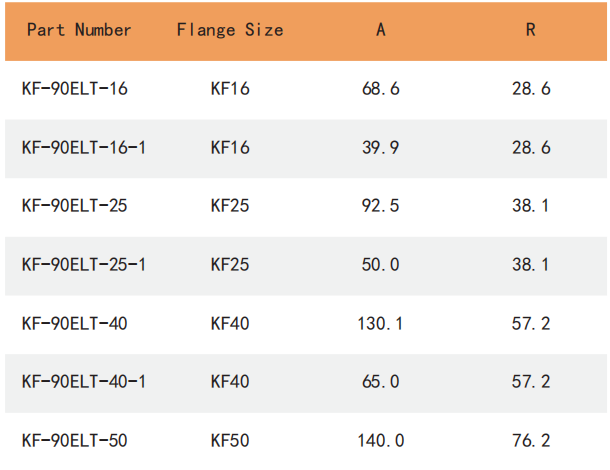
Task: Click the A value 39.9
Action: 381,148
